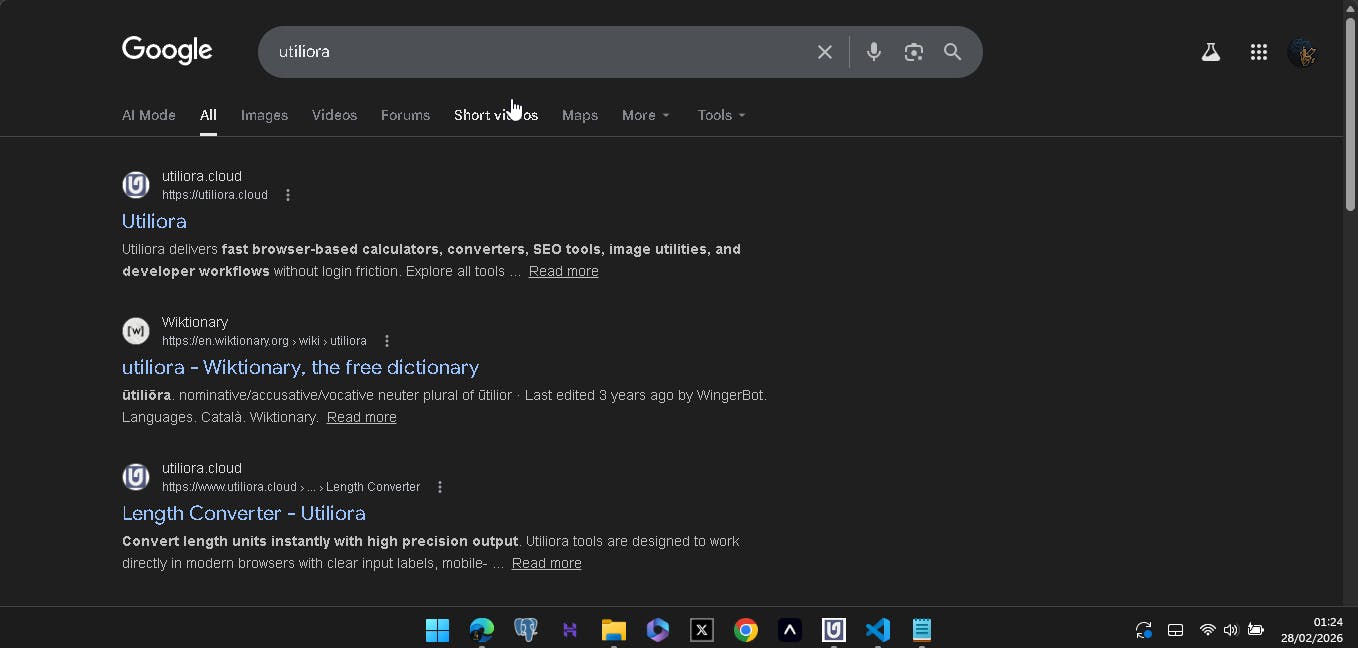1358x648 pixels.
Task: Click the https://utiliora.cloud URL text
Action: [215, 195]
